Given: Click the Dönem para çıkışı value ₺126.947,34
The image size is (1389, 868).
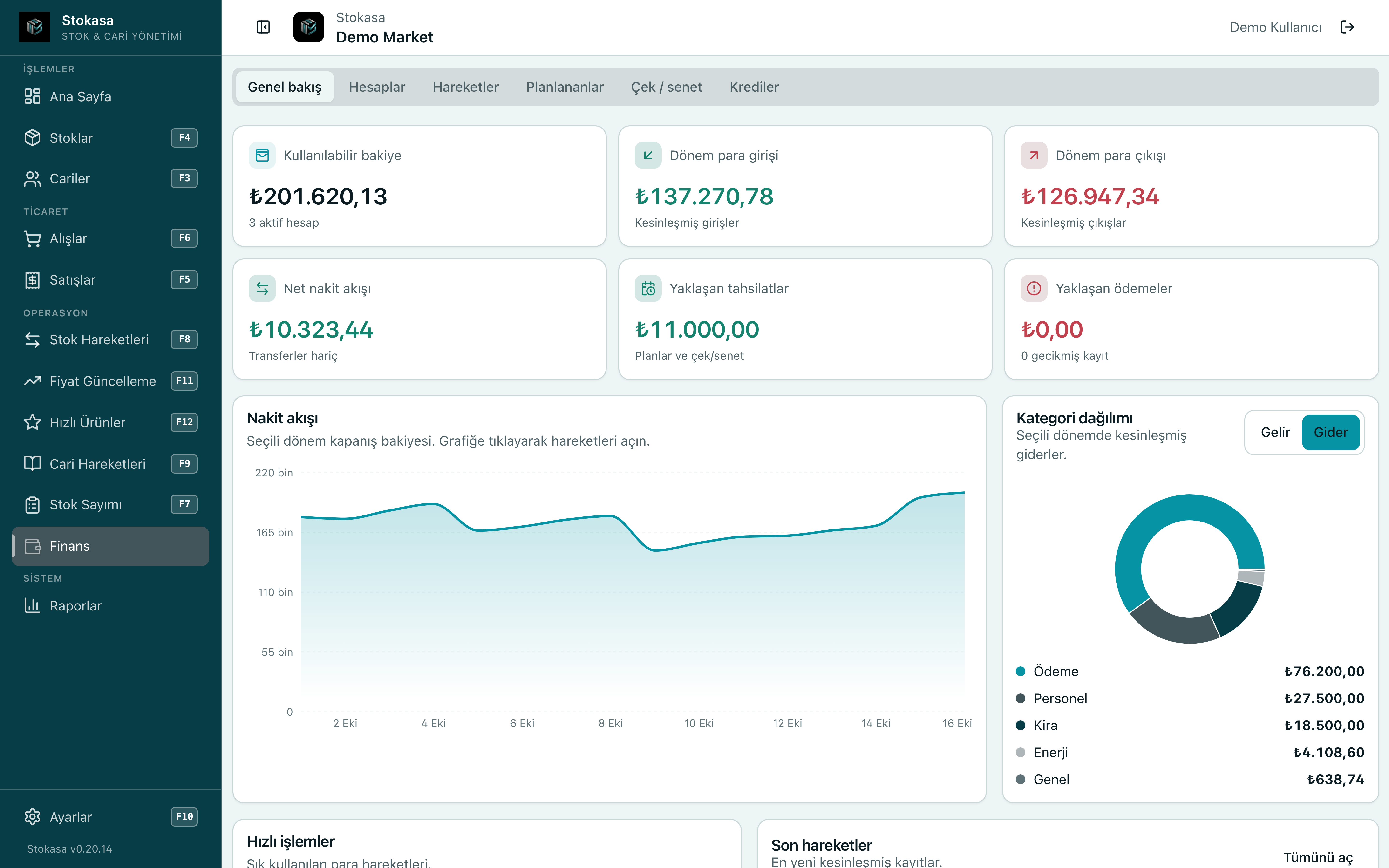Looking at the screenshot, I should coord(1090,196).
